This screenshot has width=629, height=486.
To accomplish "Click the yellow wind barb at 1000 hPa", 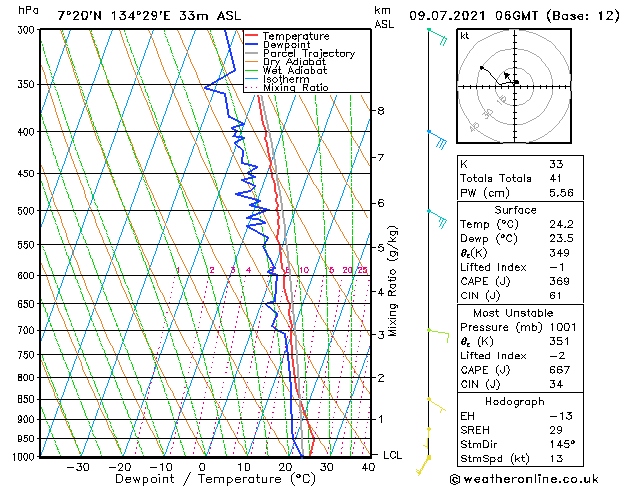I will click(x=423, y=465).
